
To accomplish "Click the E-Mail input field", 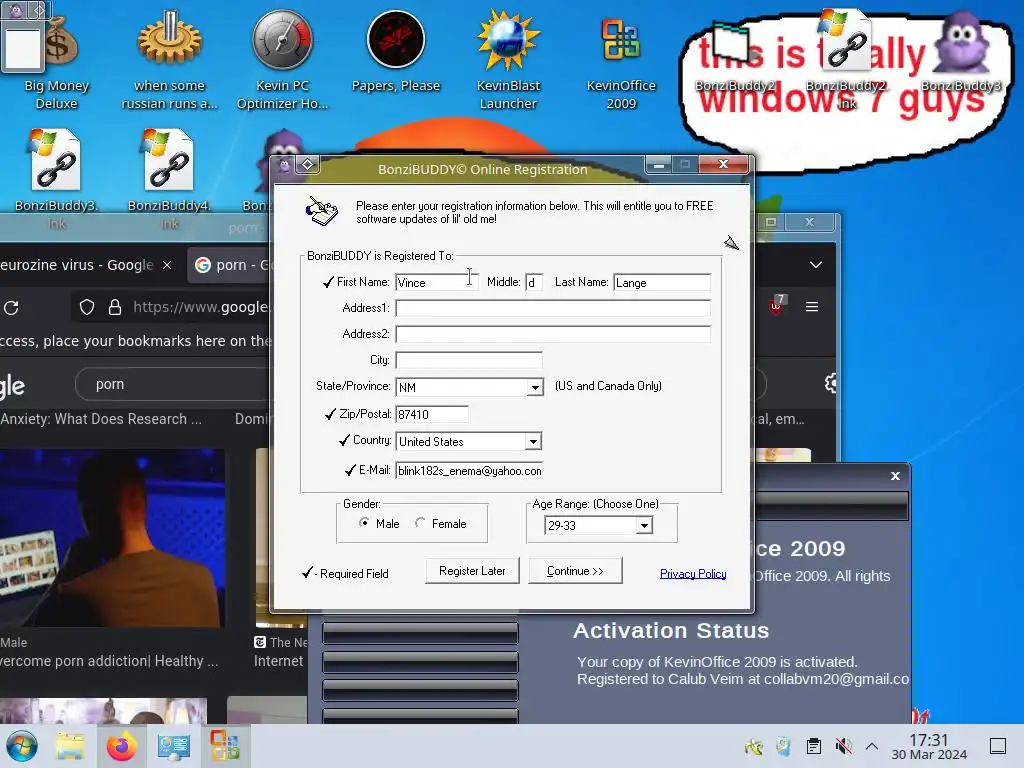I will pos(469,470).
